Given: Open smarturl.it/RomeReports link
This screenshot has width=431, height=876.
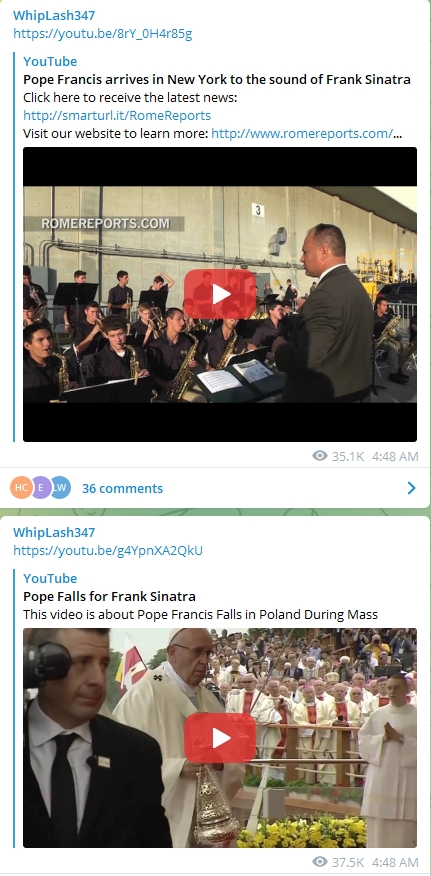Looking at the screenshot, I should 117,115.
